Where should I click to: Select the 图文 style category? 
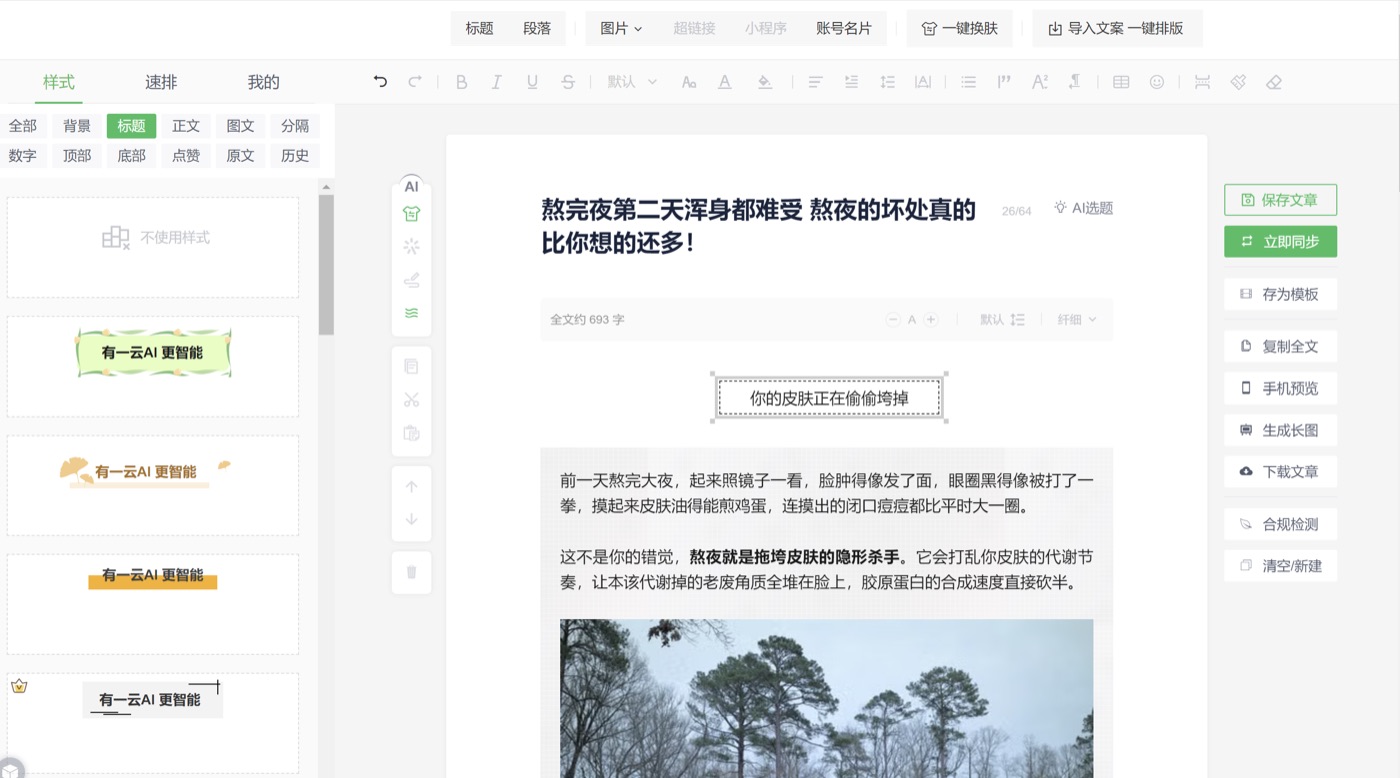pos(241,126)
